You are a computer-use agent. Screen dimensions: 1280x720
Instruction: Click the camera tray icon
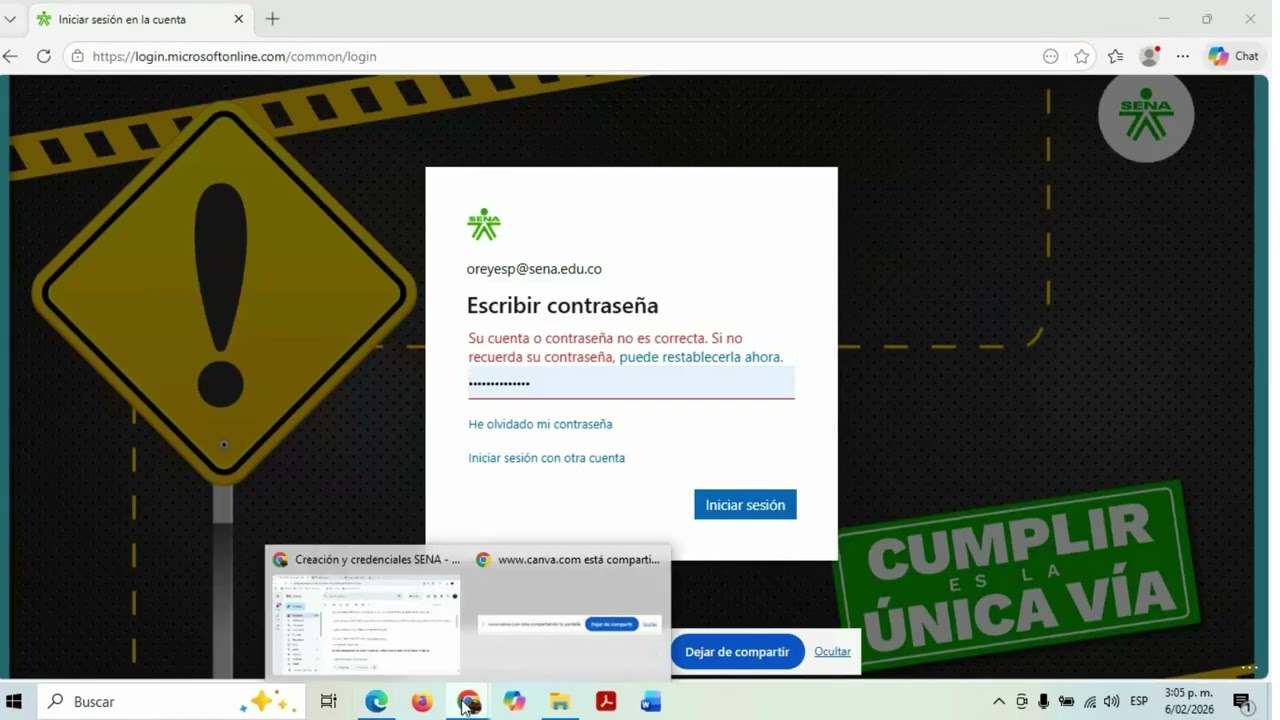coord(1021,702)
